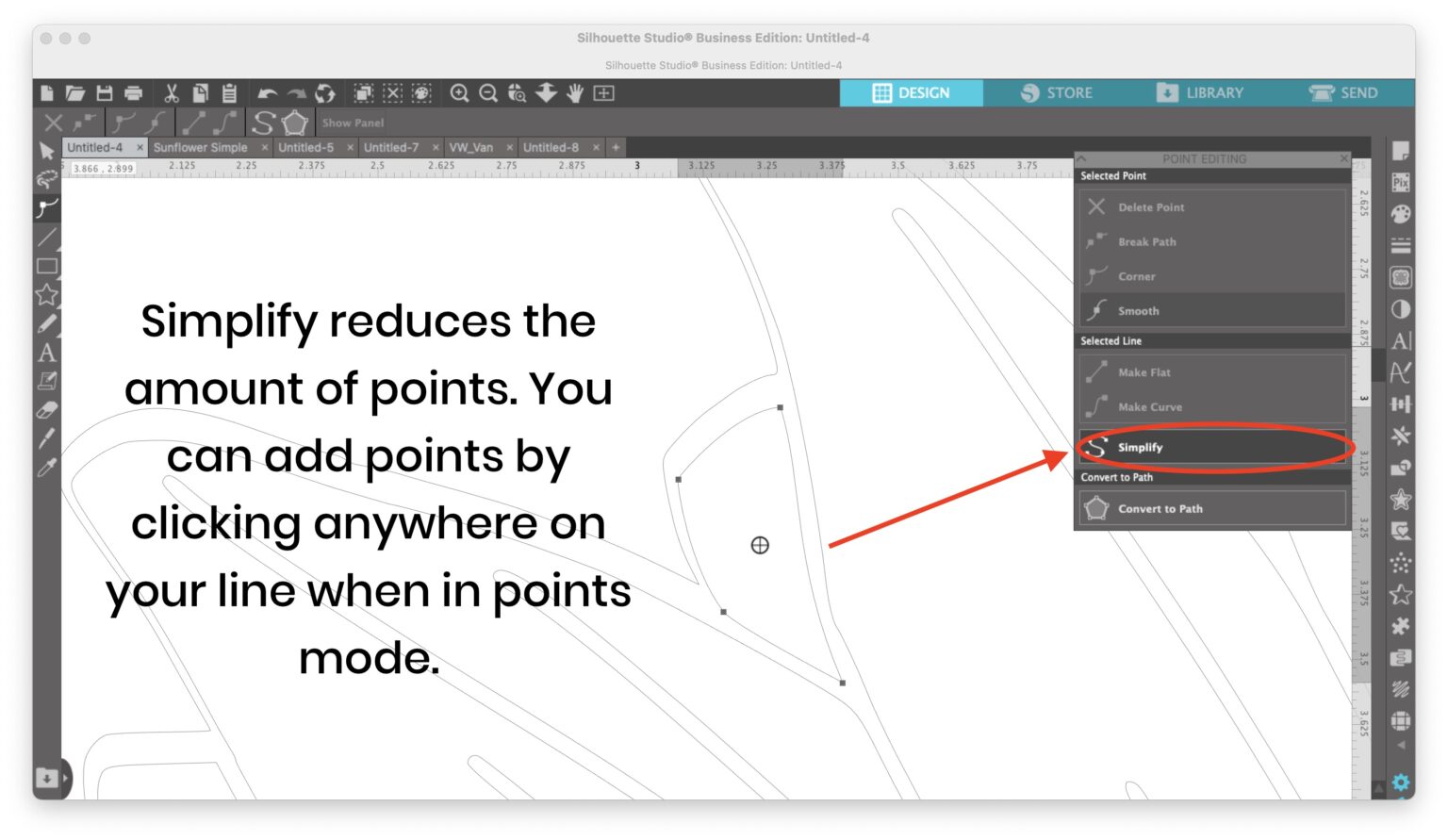Open the VW_Van document tab
Image resolution: width=1448 pixels, height=840 pixels.
[x=473, y=147]
